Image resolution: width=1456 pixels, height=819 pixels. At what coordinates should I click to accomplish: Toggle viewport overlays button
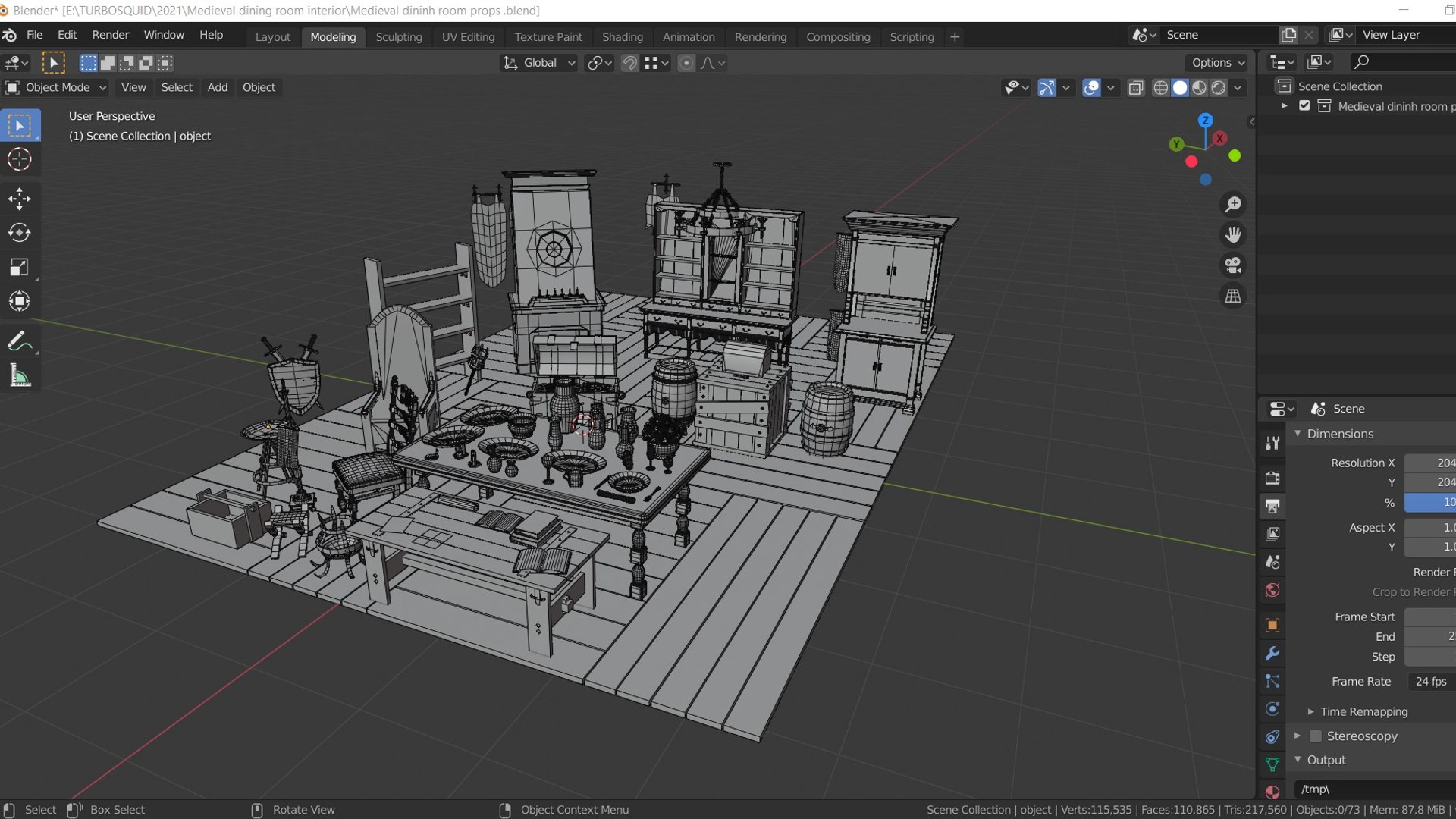click(1091, 88)
